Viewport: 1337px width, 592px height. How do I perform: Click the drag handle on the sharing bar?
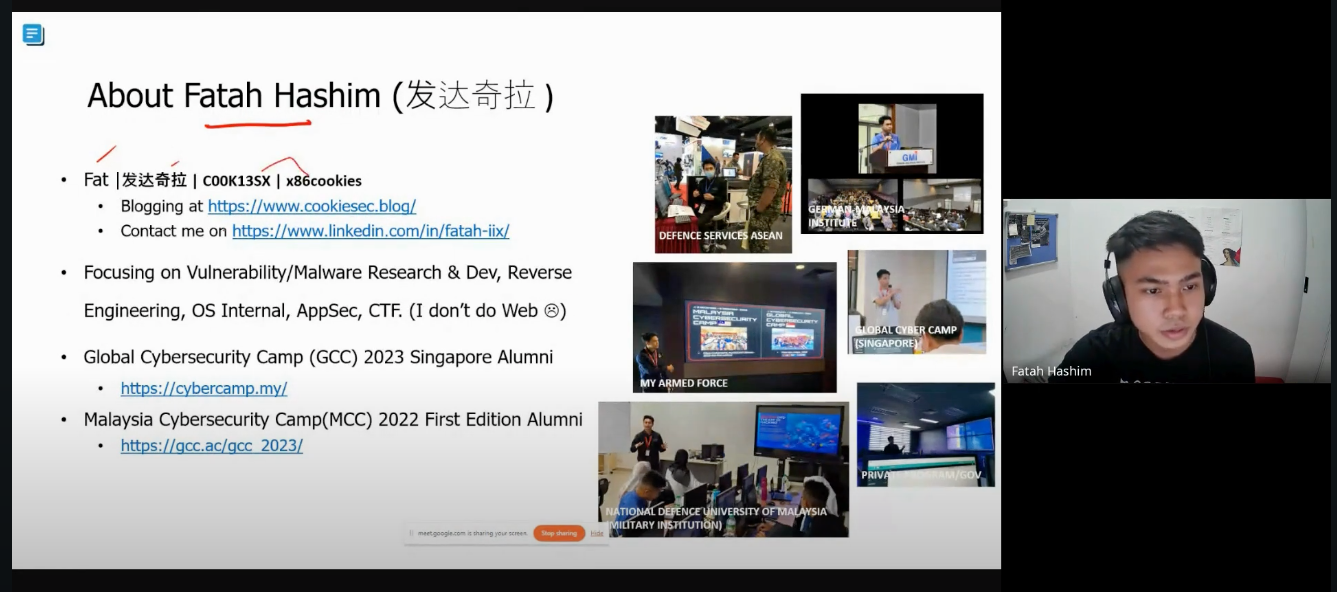tap(411, 533)
